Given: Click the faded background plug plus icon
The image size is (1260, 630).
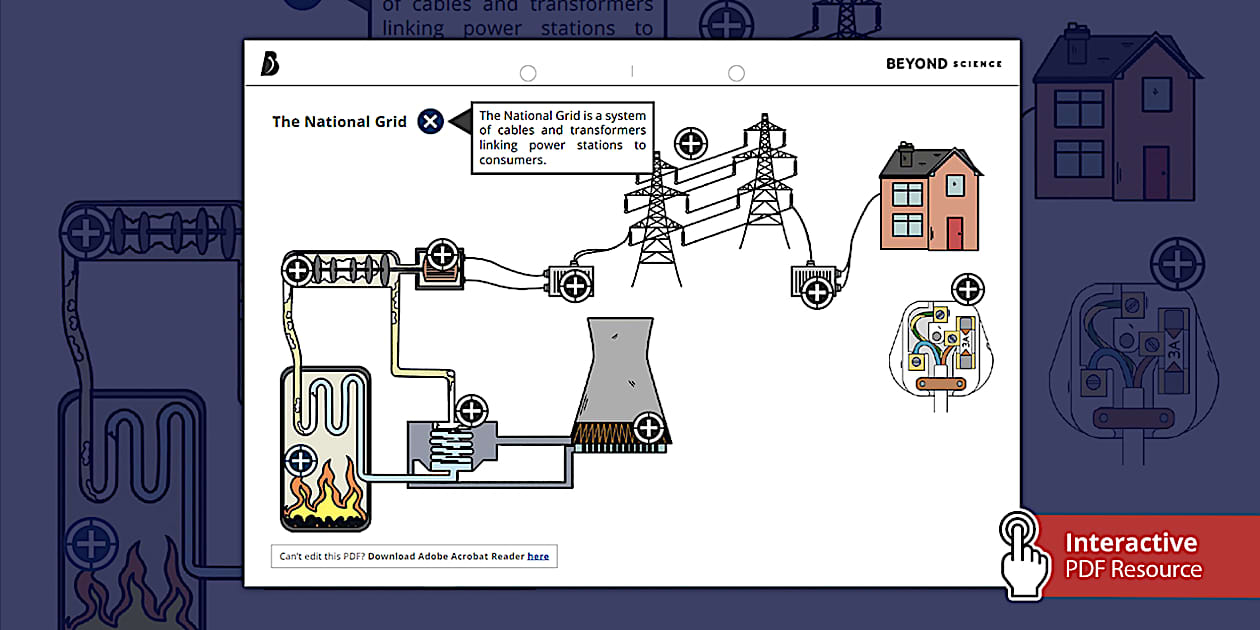Looking at the screenshot, I should 1176,265.
